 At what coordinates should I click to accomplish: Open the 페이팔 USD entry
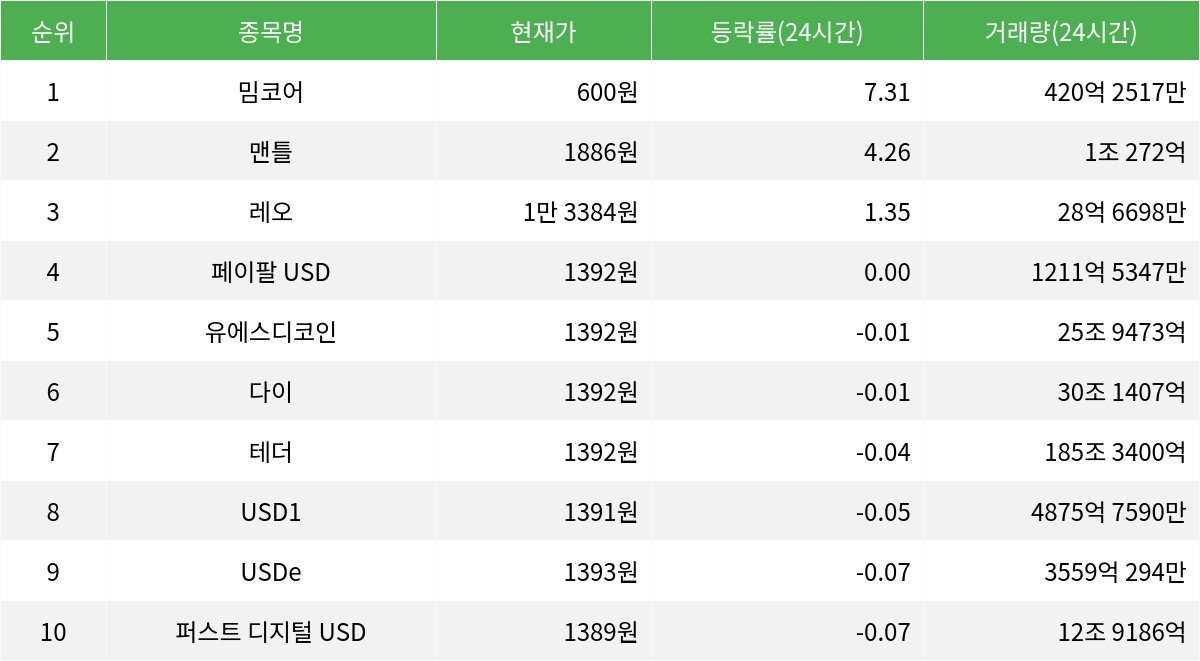271,272
